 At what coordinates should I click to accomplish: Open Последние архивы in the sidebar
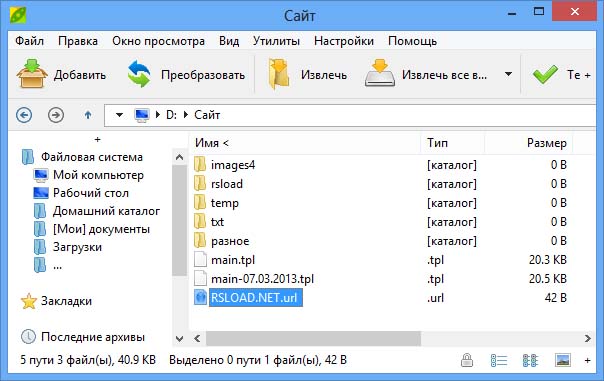point(93,337)
